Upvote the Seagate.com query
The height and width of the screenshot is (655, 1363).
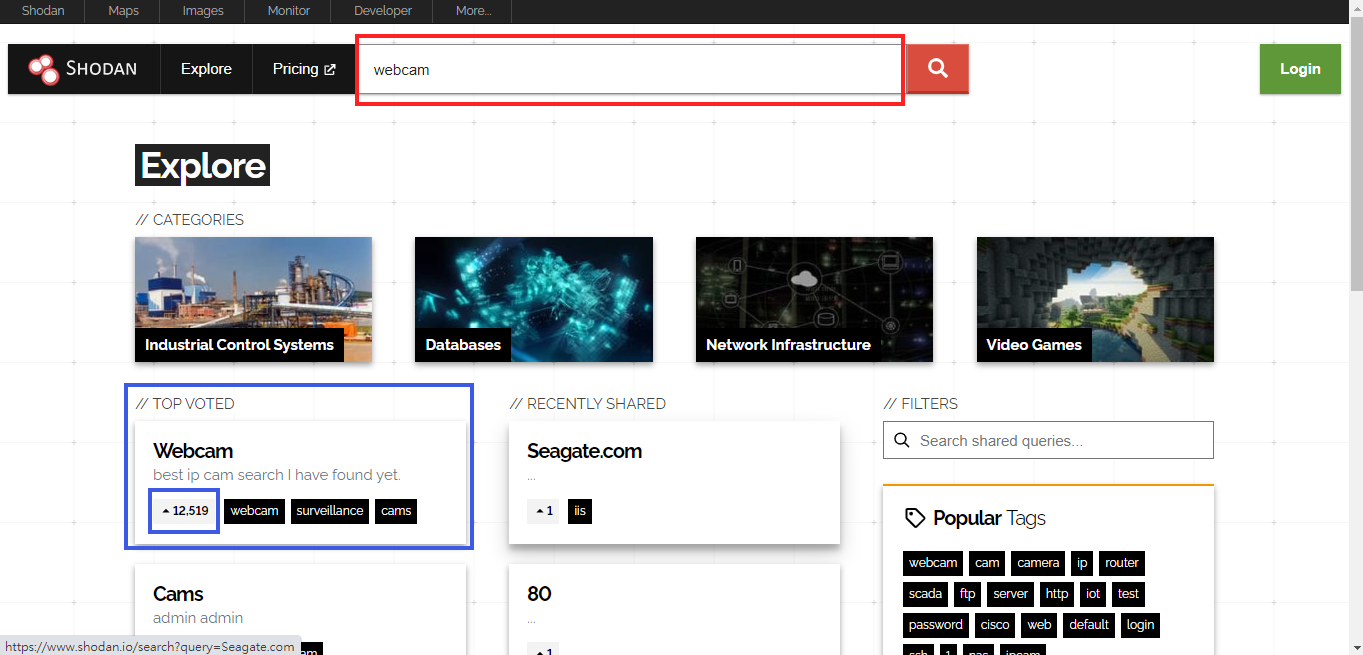pyautogui.click(x=543, y=511)
